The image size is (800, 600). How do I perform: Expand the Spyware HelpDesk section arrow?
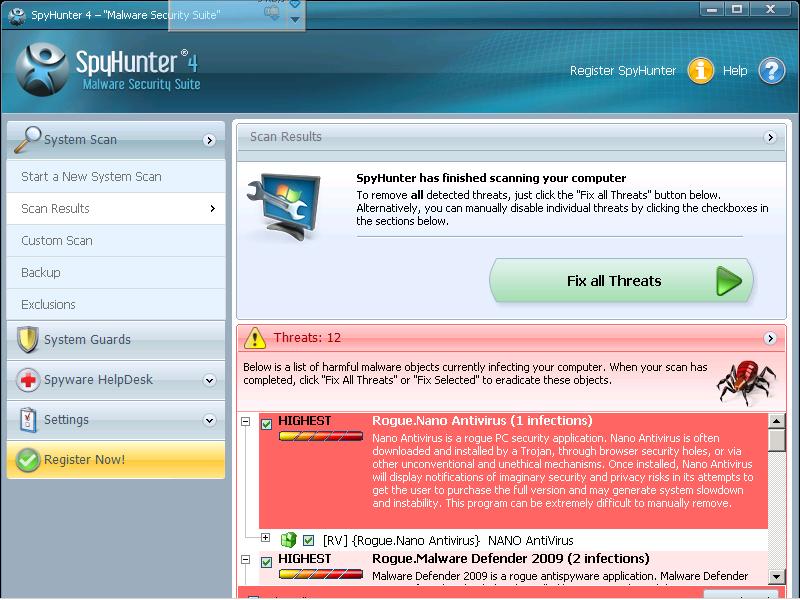point(210,380)
